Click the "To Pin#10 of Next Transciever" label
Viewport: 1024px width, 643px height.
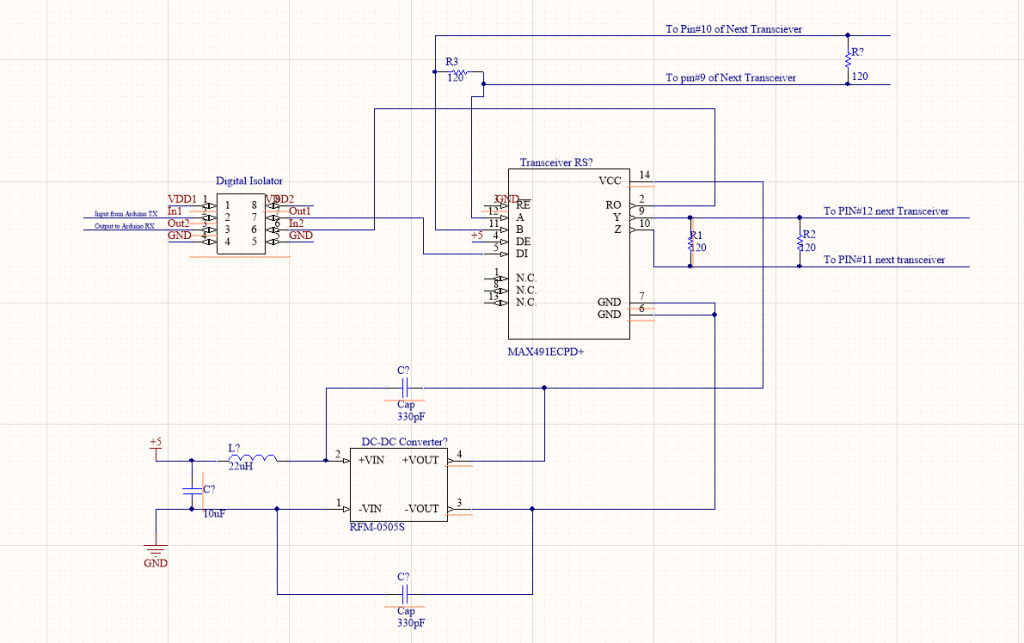[733, 30]
